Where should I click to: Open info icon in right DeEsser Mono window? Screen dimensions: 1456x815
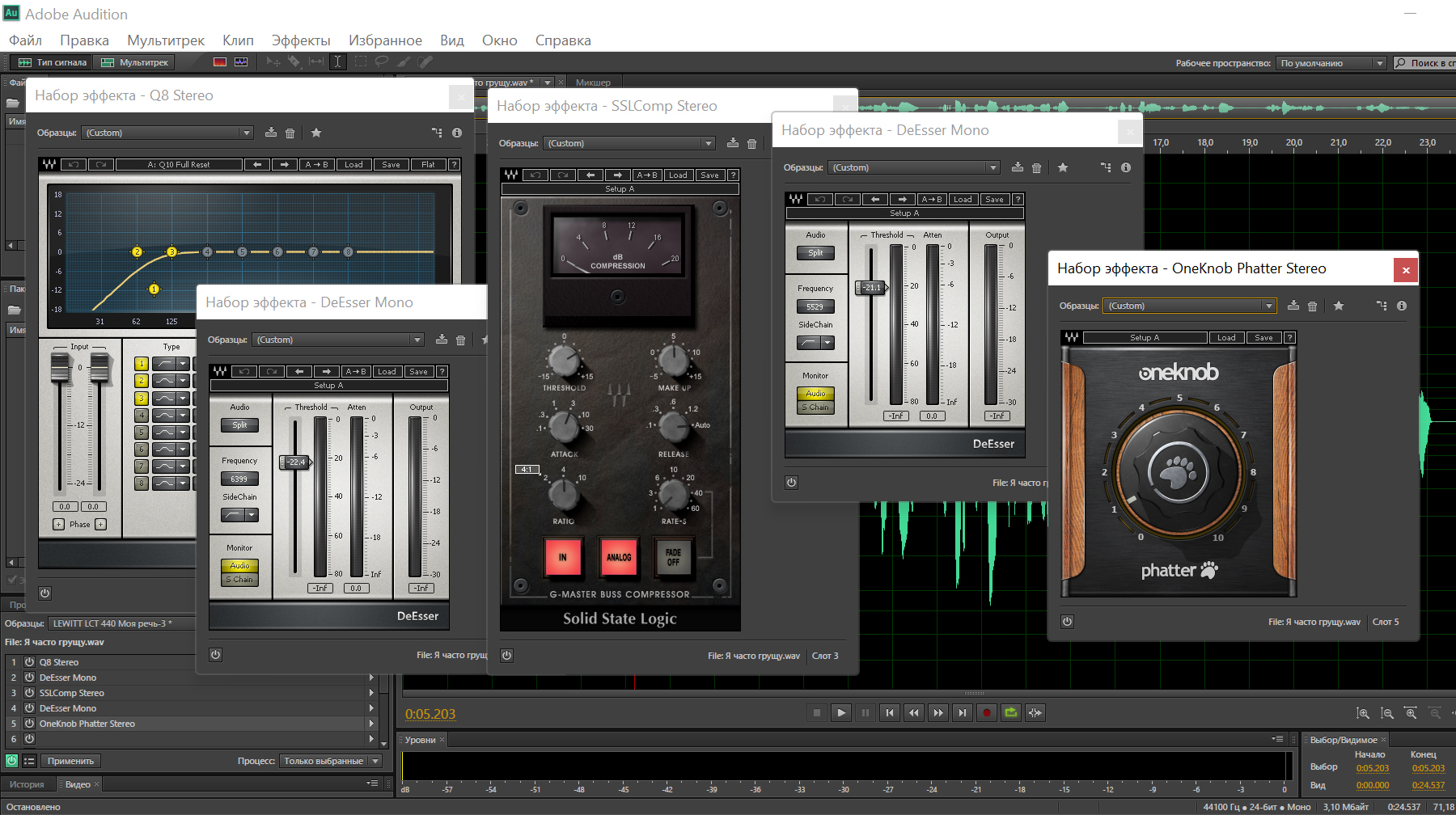click(1126, 167)
